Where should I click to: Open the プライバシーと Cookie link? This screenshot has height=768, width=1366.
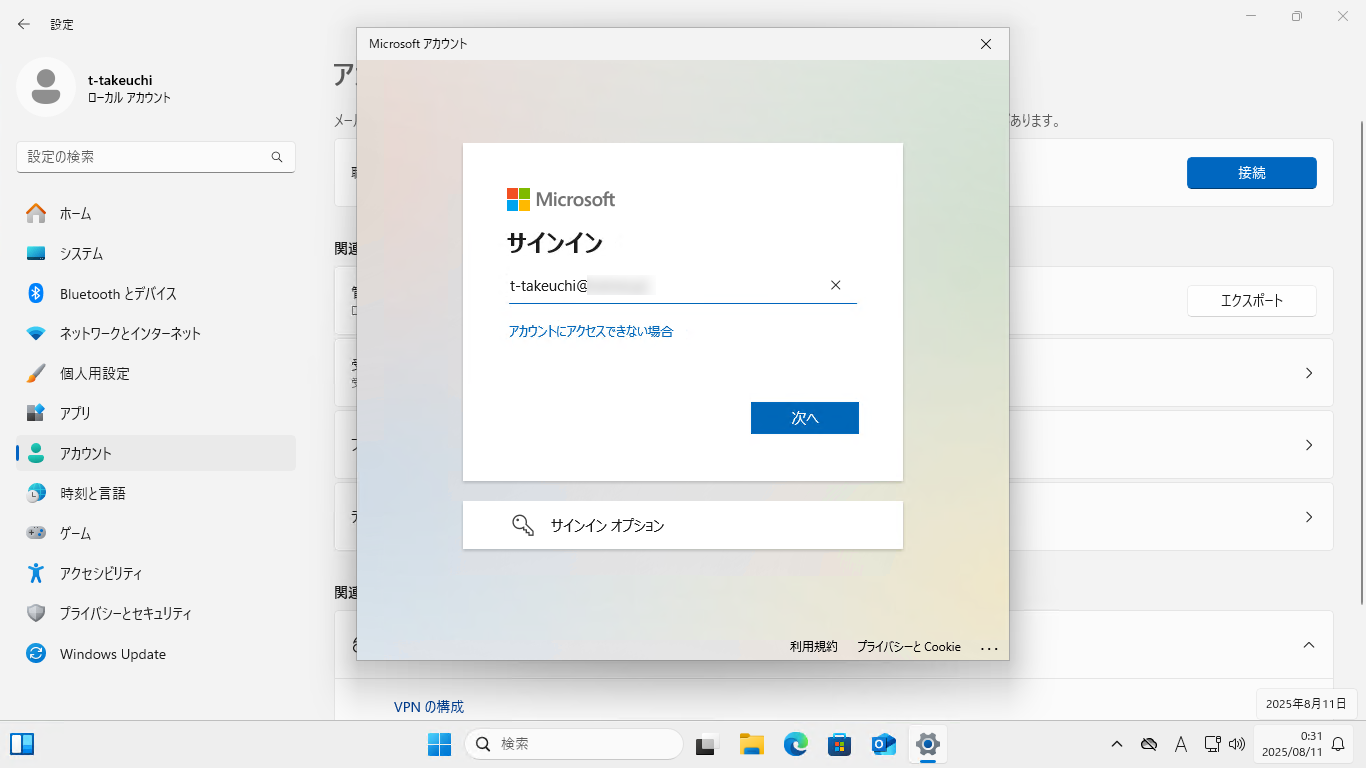point(909,647)
